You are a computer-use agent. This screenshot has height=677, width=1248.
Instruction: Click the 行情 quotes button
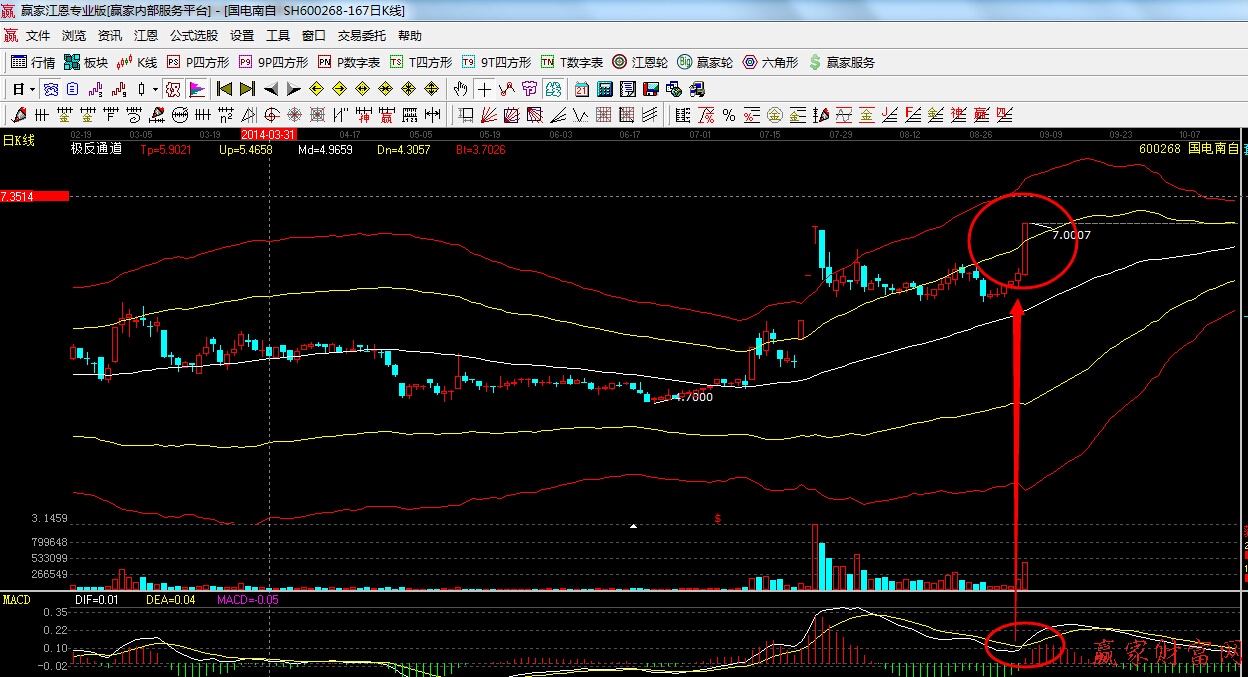click(33, 62)
